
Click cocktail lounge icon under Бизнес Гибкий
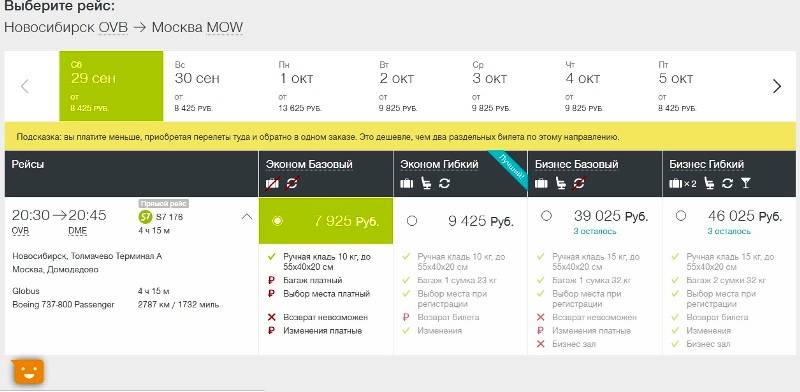(746, 183)
